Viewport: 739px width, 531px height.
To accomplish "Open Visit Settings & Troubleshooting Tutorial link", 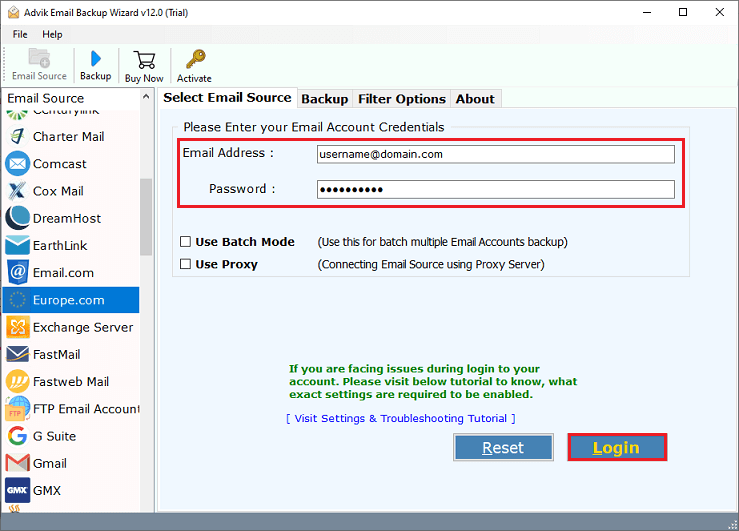I will (401, 418).
